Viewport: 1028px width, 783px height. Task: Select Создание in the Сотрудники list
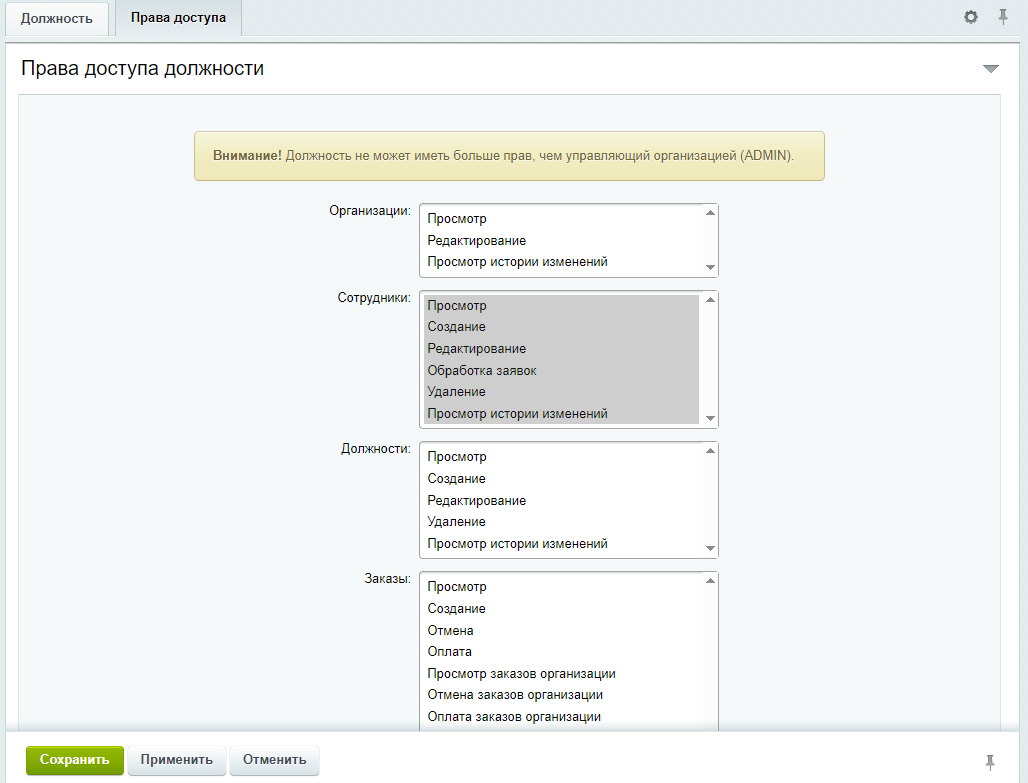pyautogui.click(x=561, y=327)
